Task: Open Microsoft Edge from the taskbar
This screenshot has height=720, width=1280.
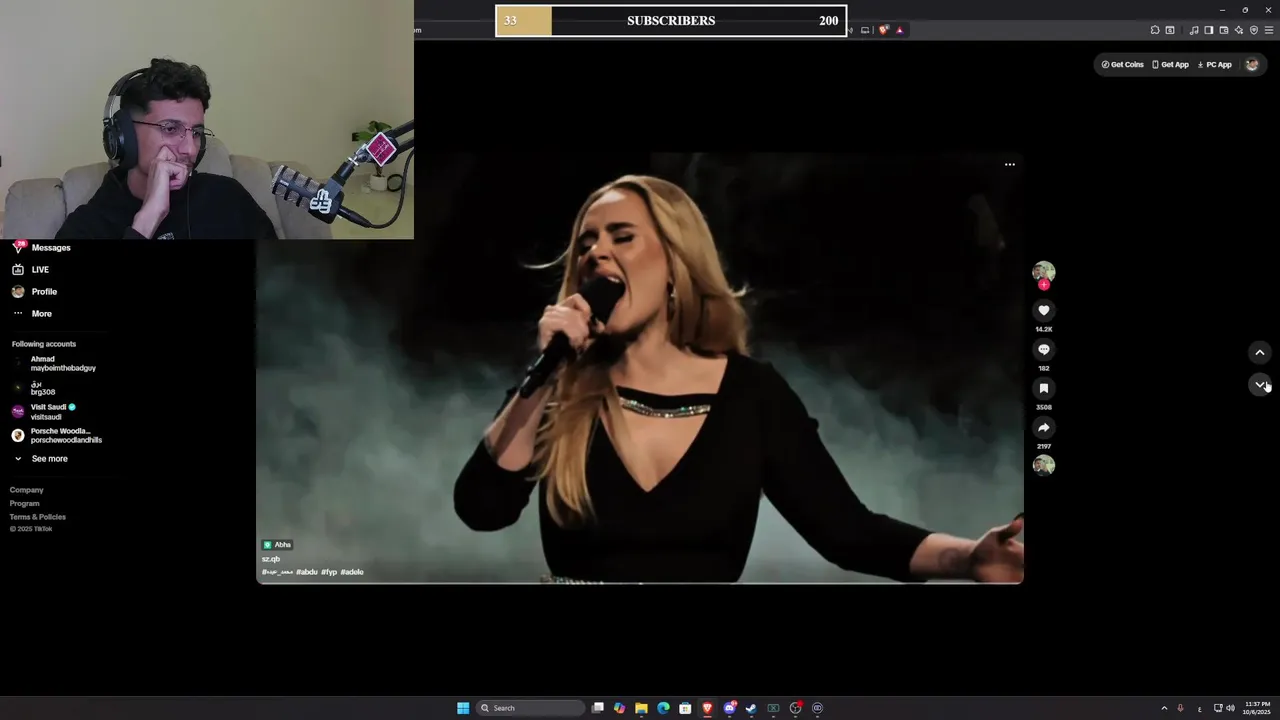Action: [x=663, y=708]
